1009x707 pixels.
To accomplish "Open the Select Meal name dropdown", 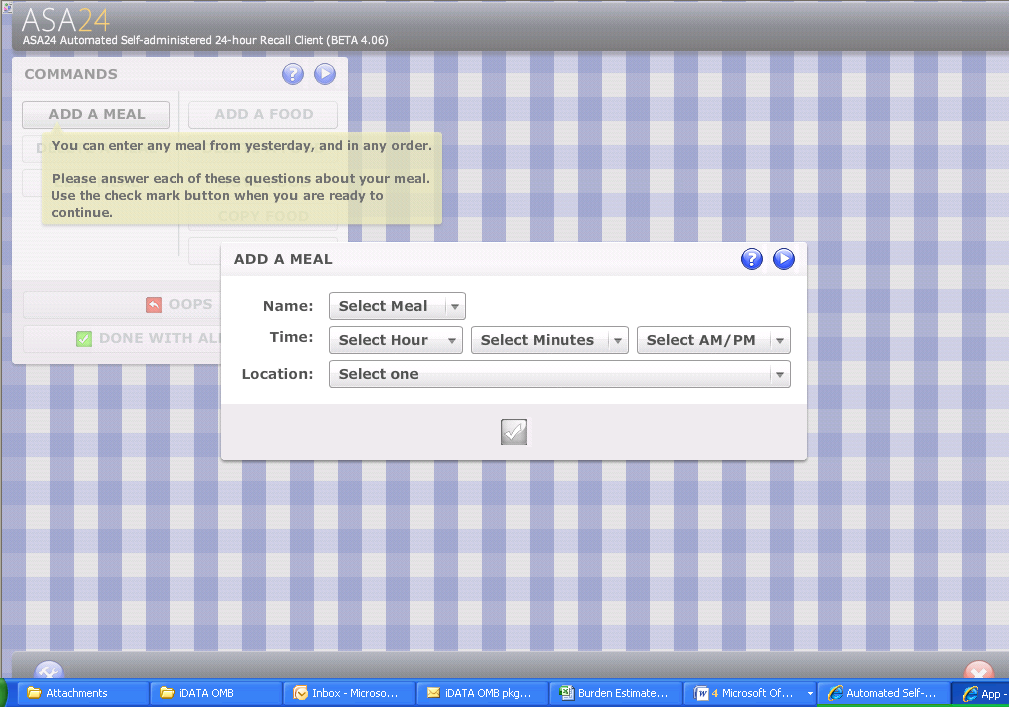I will tap(397, 306).
